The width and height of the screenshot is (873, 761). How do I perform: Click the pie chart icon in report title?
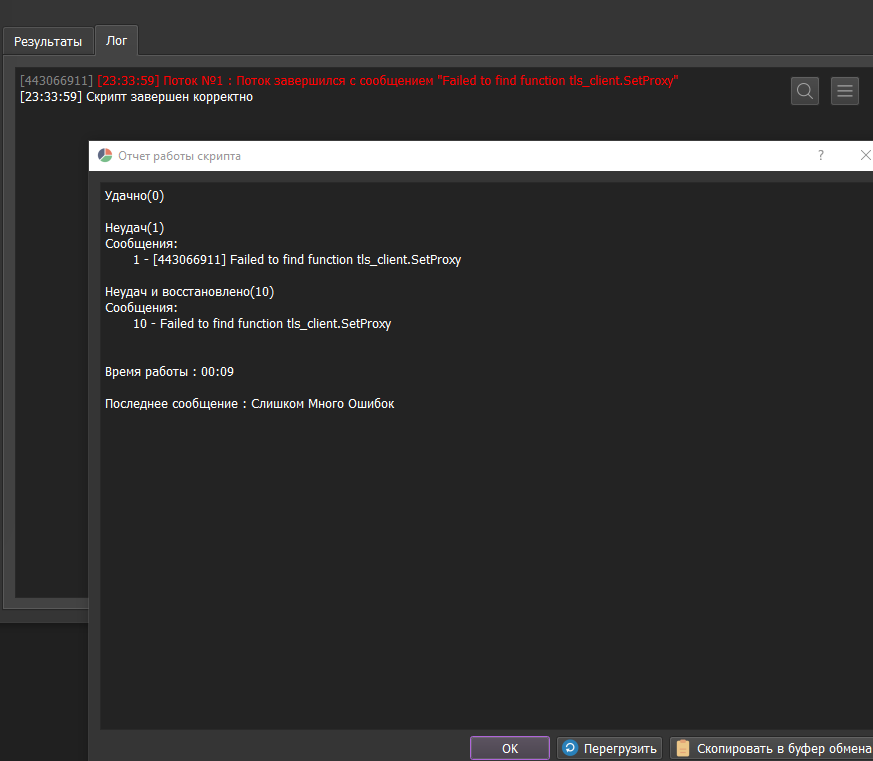pyautogui.click(x=105, y=156)
